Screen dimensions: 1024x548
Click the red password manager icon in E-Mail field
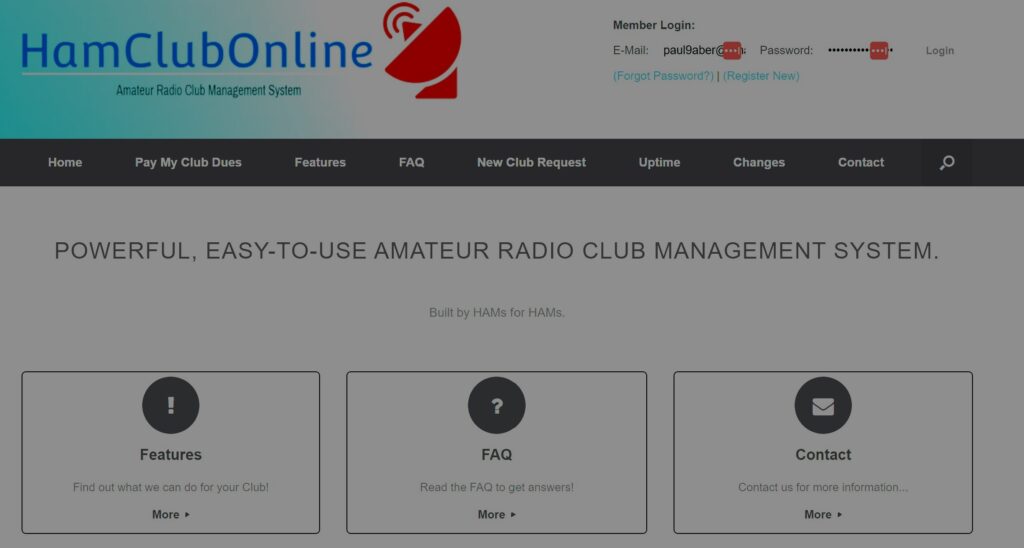732,50
